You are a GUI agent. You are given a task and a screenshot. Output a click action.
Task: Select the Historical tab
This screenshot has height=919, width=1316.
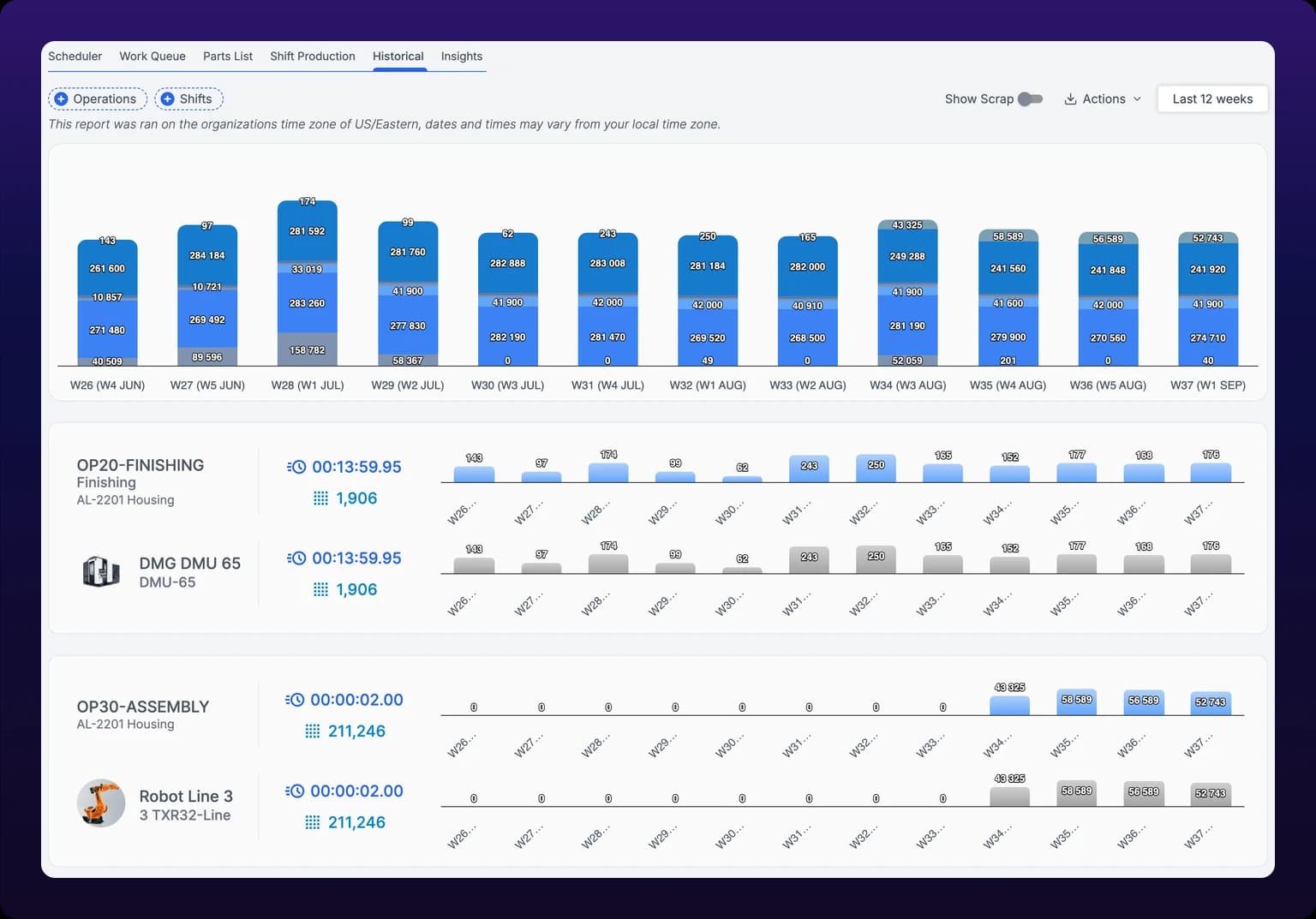(398, 57)
